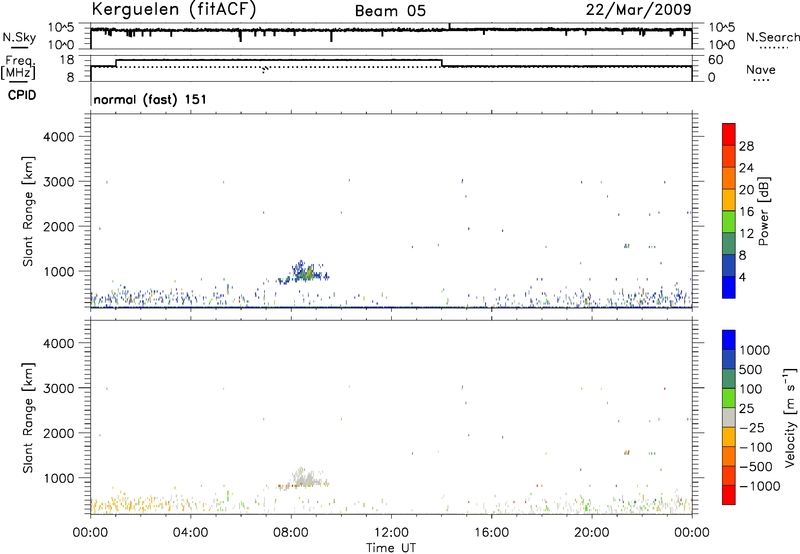Click the Power [dB] colorbar title

pyautogui.click(x=763, y=211)
